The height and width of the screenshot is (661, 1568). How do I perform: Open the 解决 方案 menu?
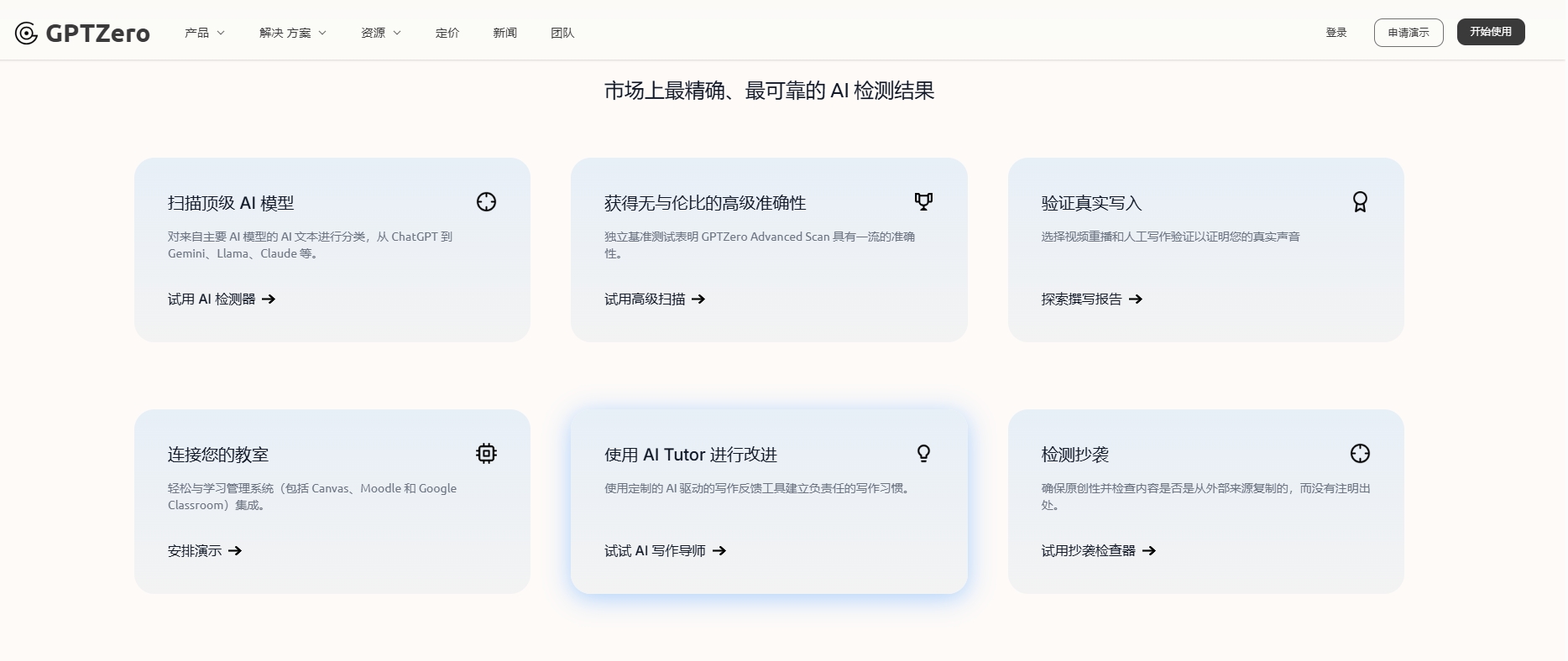[x=293, y=33]
